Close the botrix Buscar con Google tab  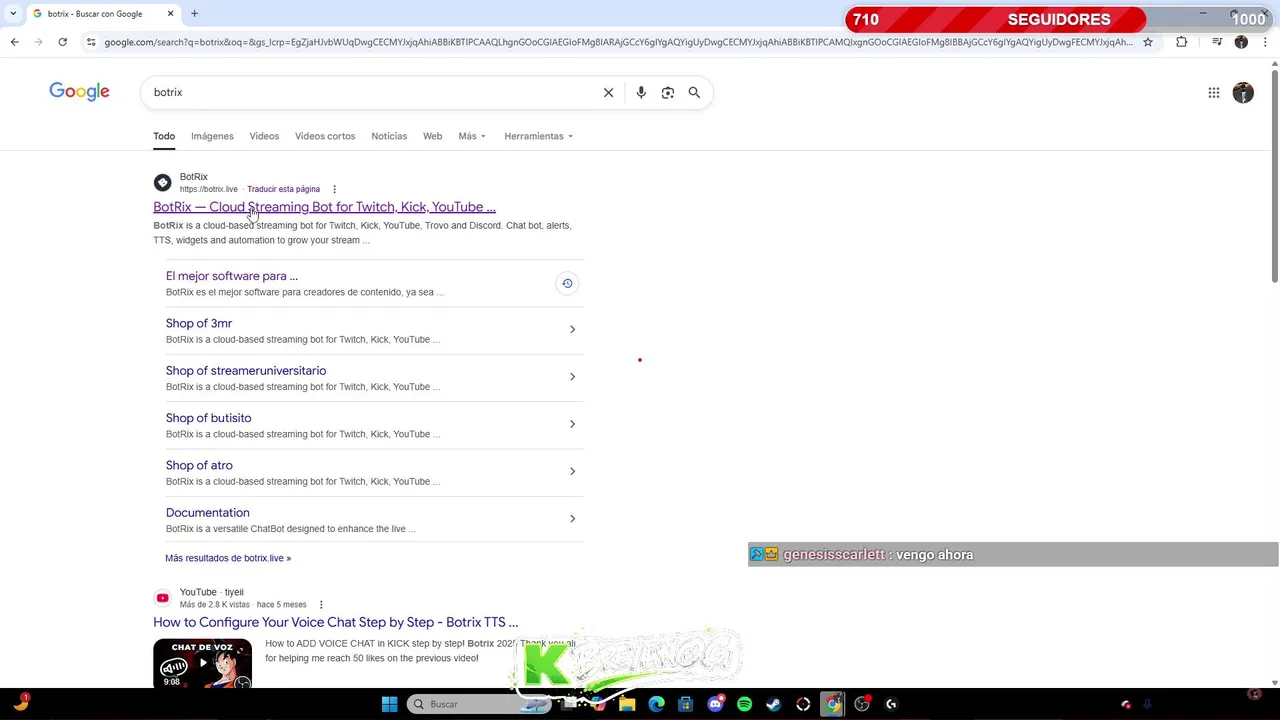coord(170,14)
